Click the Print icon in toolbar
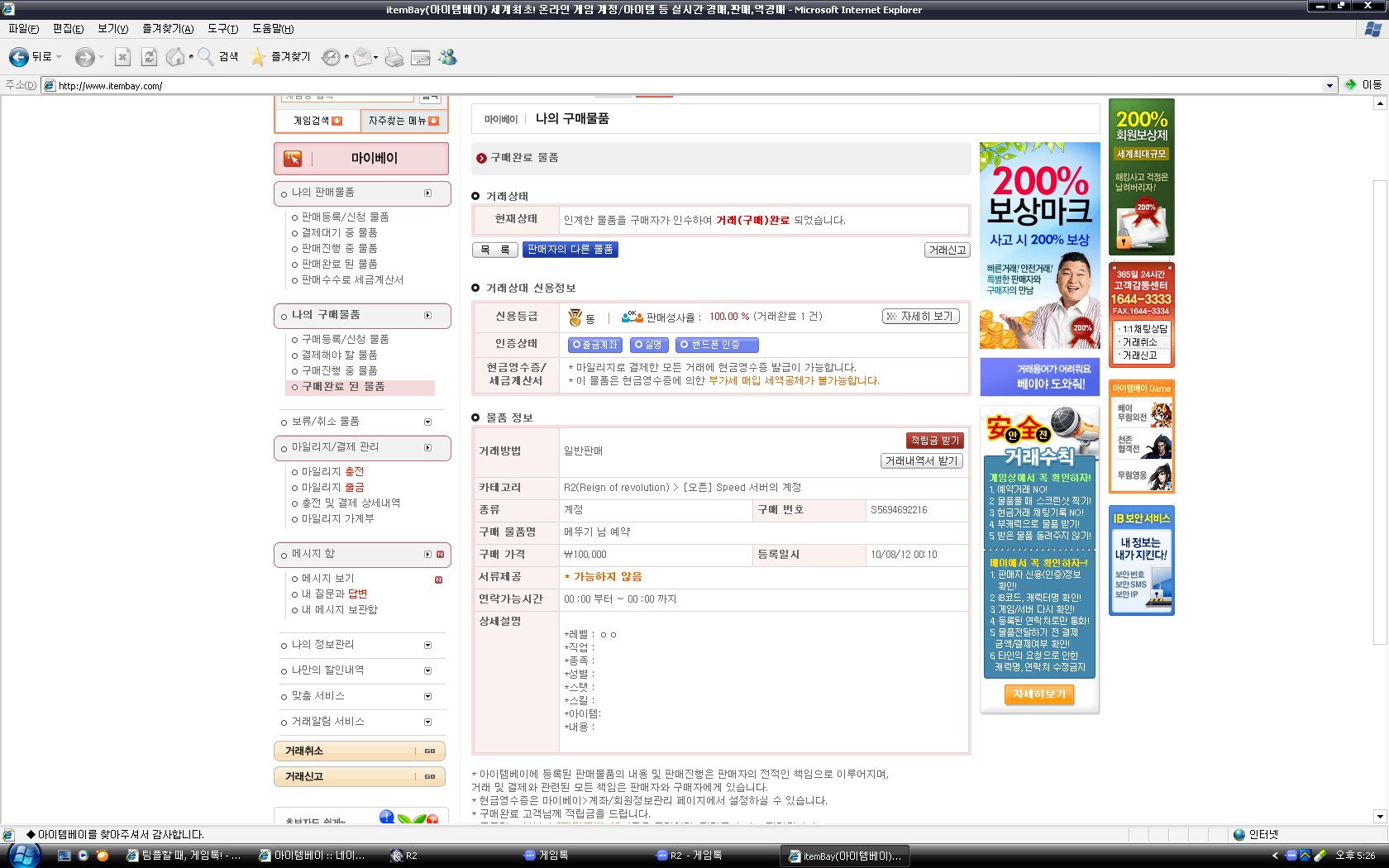Image resolution: width=1389 pixels, height=868 pixels. click(x=394, y=57)
